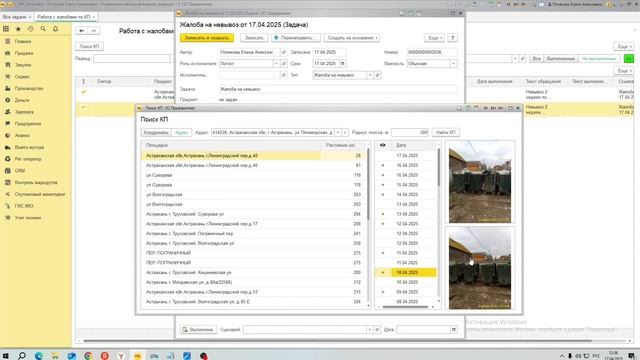The width and height of the screenshot is (640, 360).
Task: Open history clock icon
Action: pos(31,29)
